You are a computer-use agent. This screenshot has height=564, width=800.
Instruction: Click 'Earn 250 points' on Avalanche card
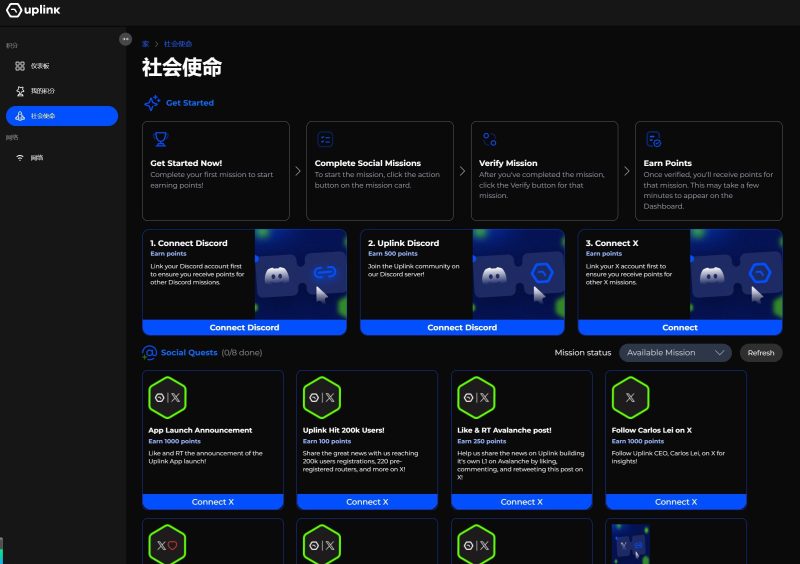(482, 441)
